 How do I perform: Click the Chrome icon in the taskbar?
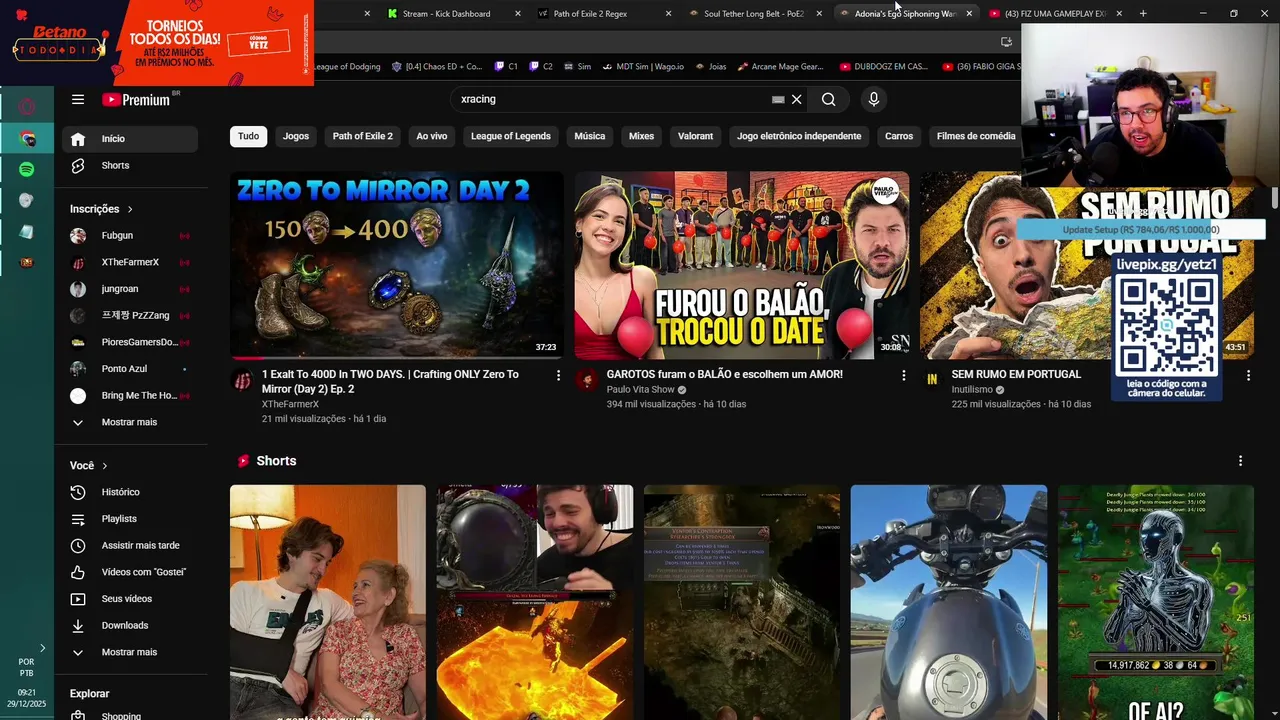(27, 139)
